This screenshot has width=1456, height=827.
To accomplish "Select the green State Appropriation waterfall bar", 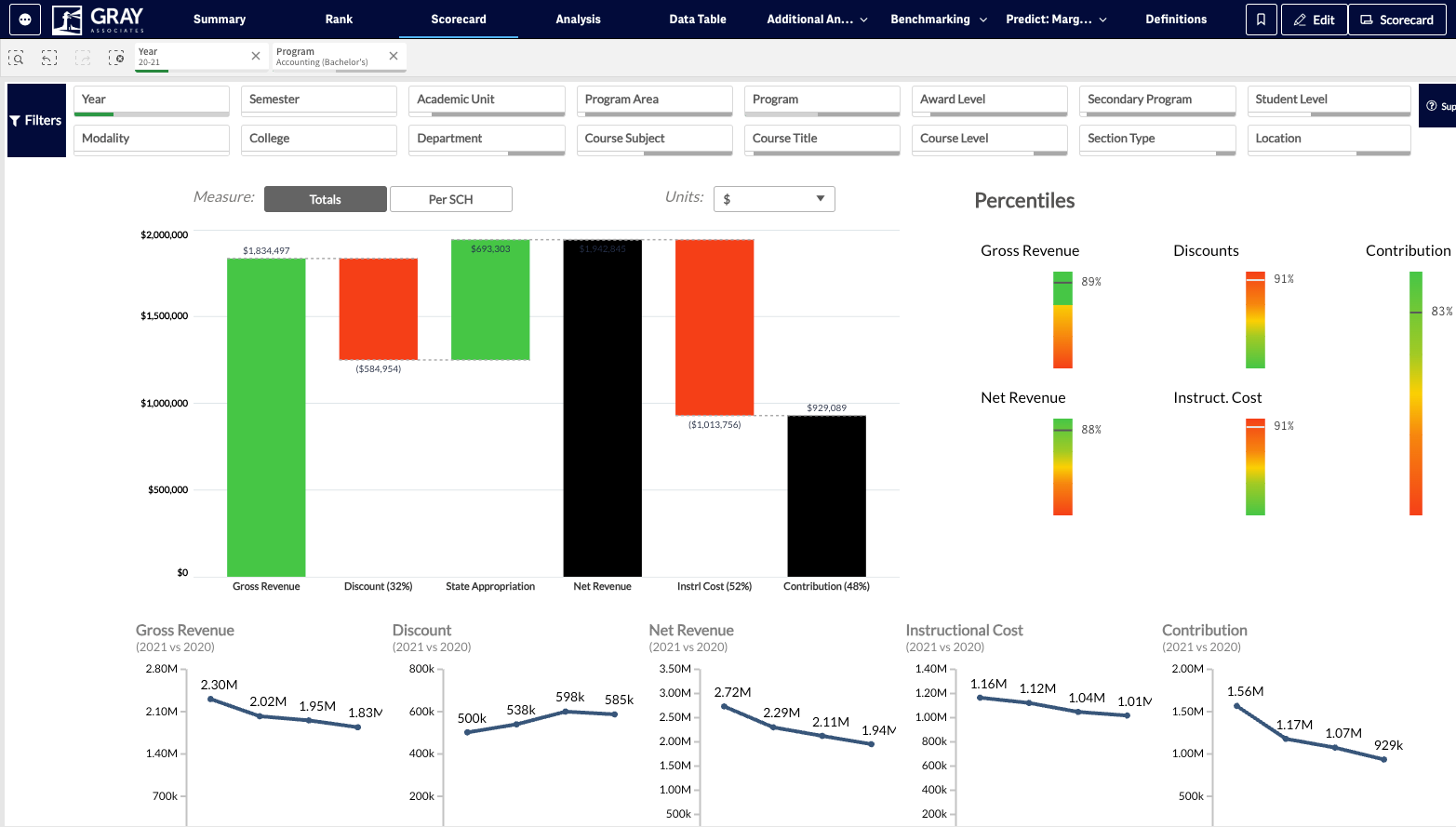I will (x=490, y=300).
